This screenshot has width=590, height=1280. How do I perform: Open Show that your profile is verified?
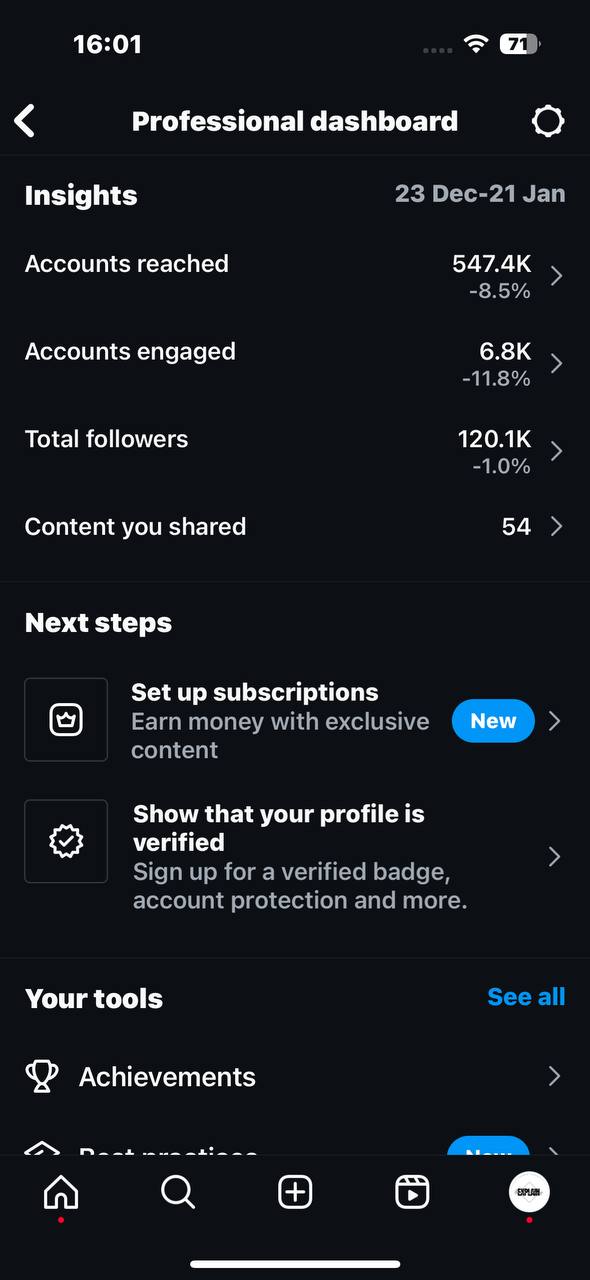click(295, 857)
